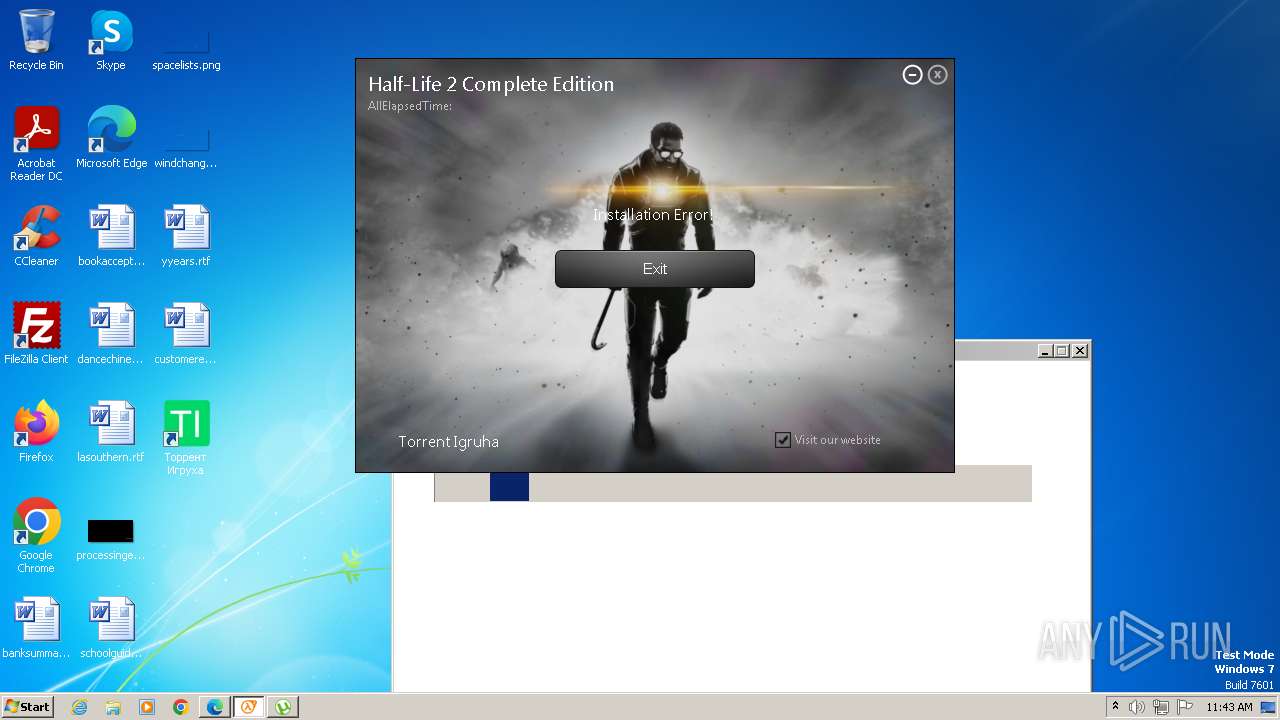This screenshot has height=720, width=1280.
Task: Minimize the background white window
Action: (x=1045, y=351)
